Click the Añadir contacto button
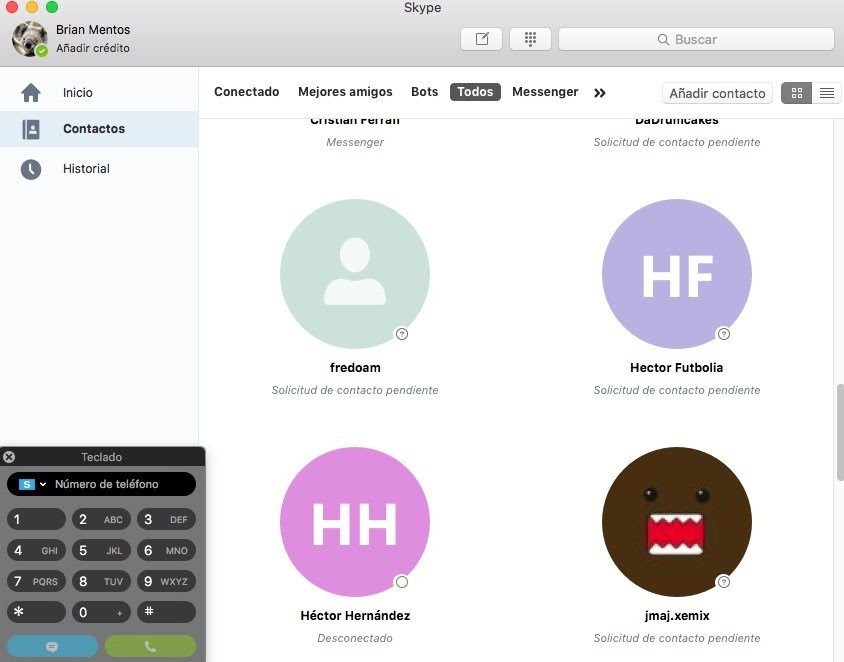844x662 pixels. 717,93
